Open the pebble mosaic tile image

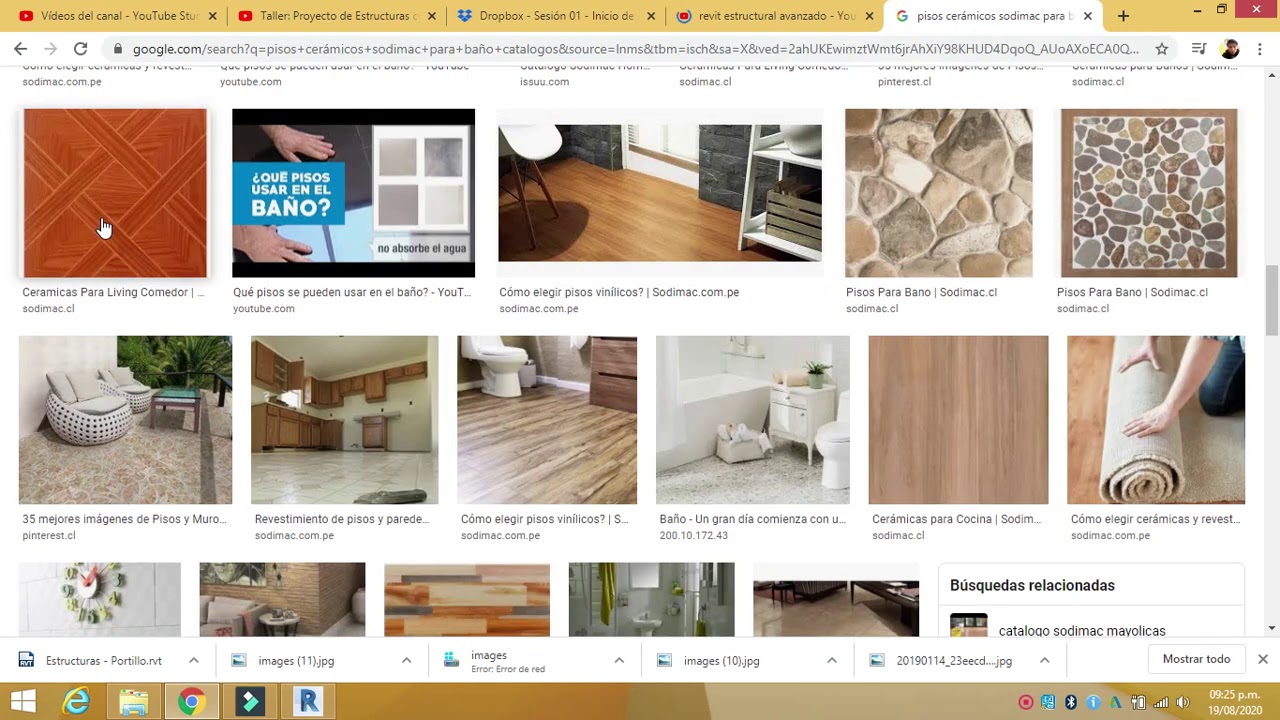point(1149,193)
